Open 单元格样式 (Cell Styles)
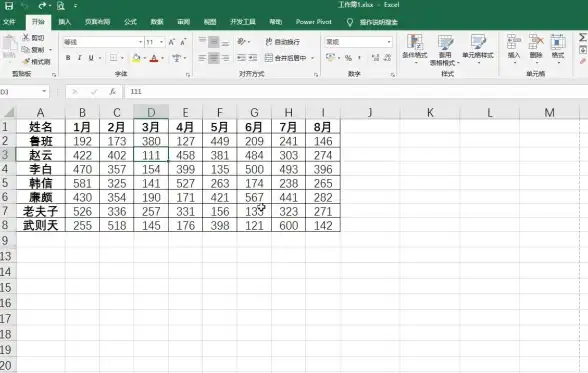588x373 pixels. click(478, 48)
